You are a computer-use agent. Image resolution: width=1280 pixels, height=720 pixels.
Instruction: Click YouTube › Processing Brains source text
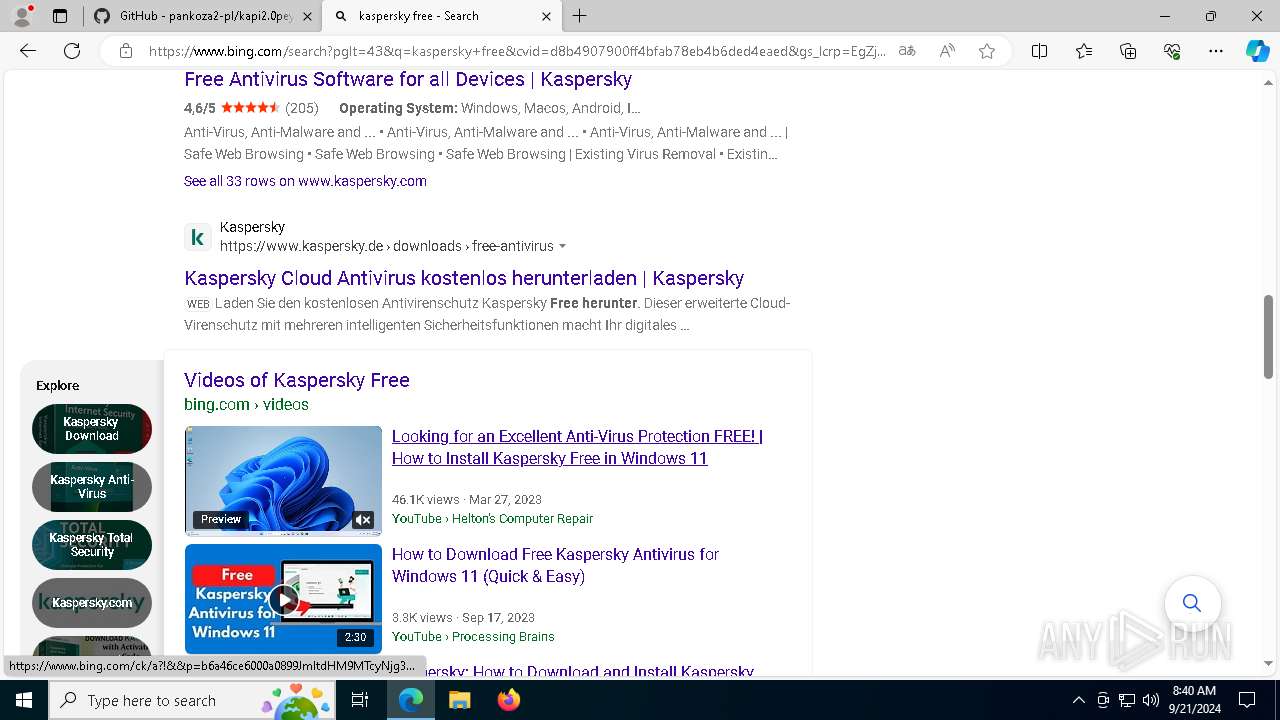point(473,636)
